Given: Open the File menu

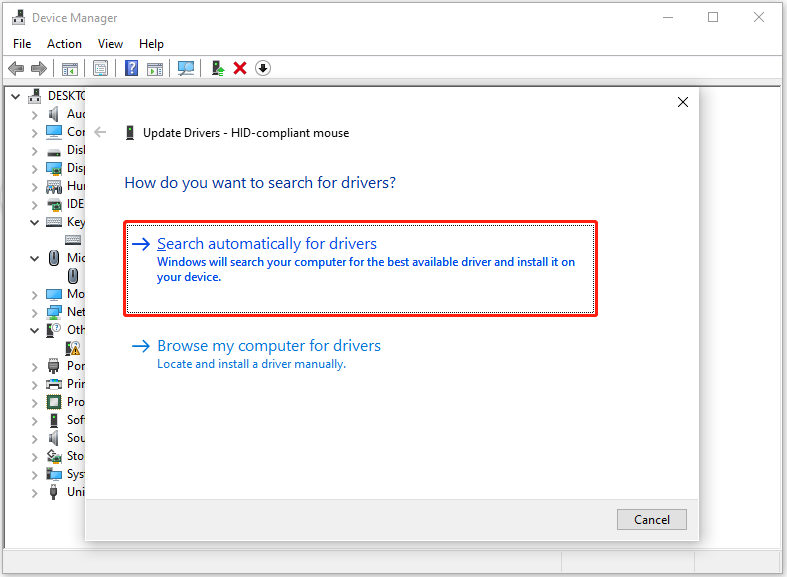Looking at the screenshot, I should coord(22,44).
